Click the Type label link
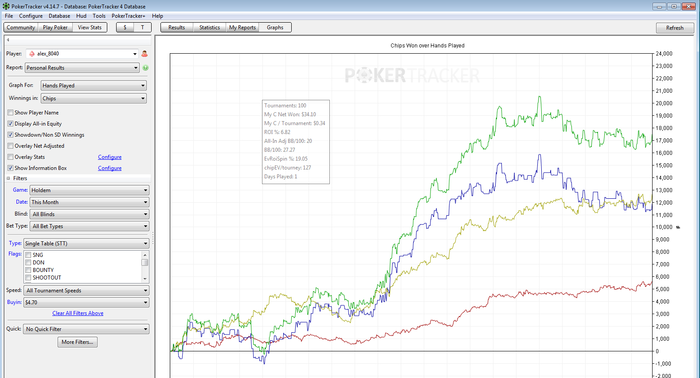700x378 pixels. (x=15, y=243)
